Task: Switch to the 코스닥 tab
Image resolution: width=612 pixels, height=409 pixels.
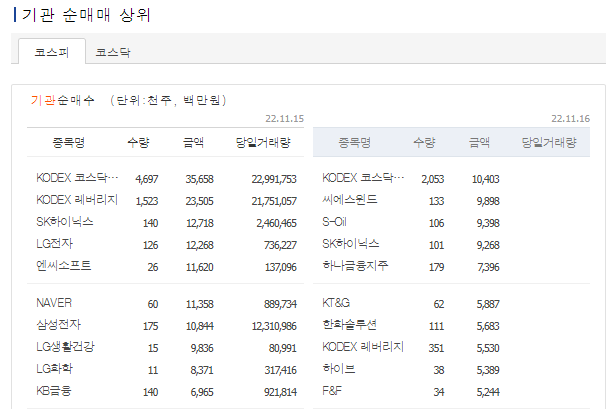Action: pyautogui.click(x=113, y=52)
